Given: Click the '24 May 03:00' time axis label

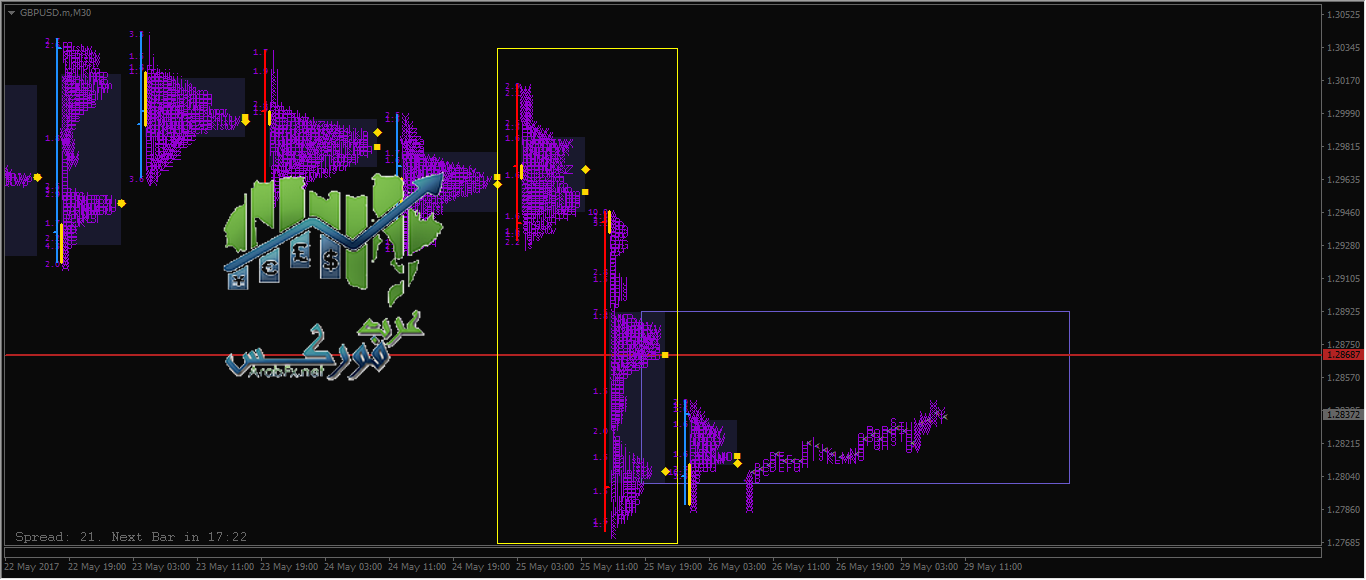Looking at the screenshot, I should (x=353, y=567).
